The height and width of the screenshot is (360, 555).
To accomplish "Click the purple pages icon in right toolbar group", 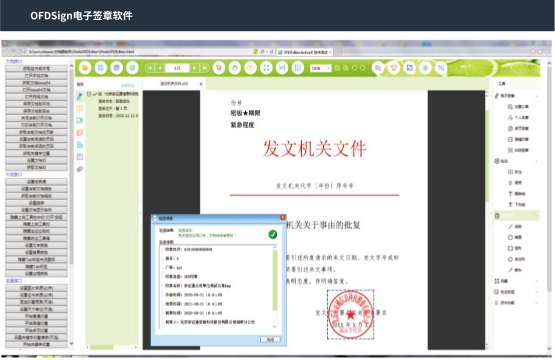I will click(378, 68).
